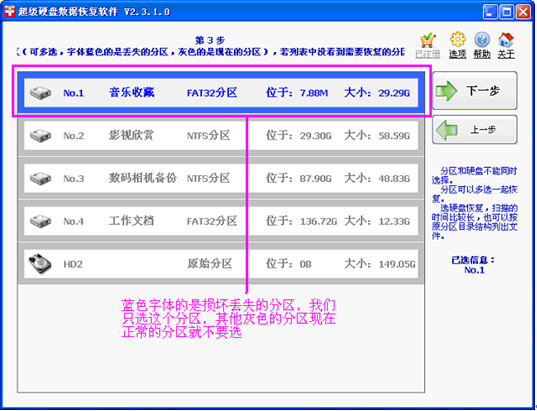
Task: Click the house About icon
Action: 506,40
